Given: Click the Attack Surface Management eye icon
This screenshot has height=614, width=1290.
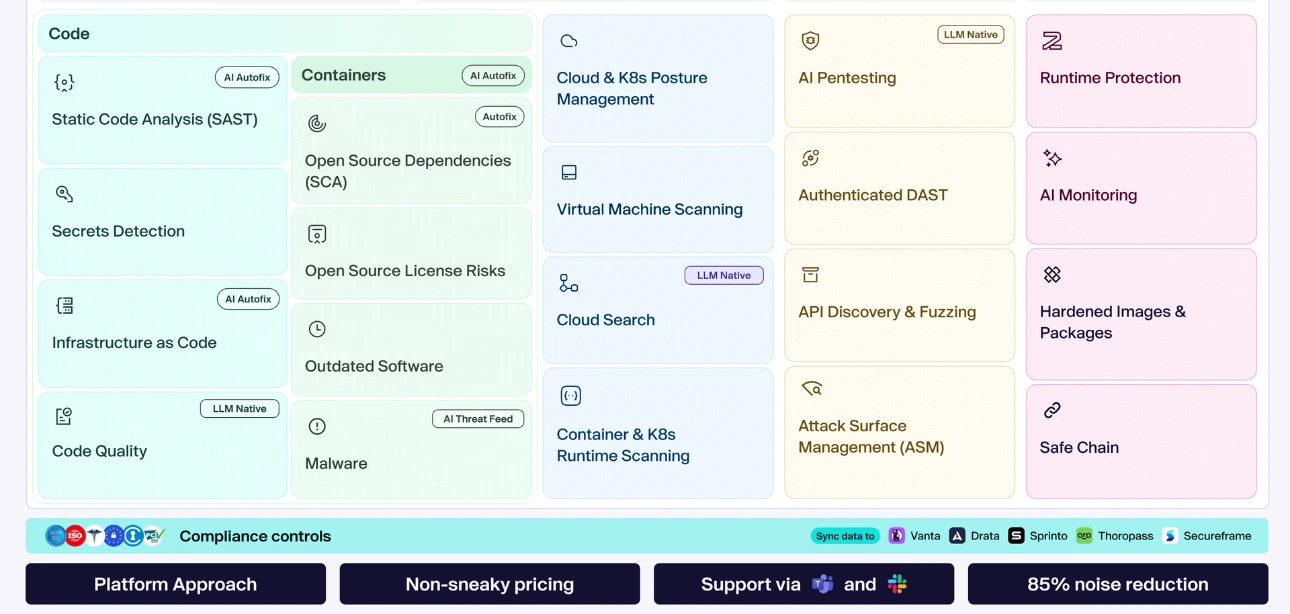Looking at the screenshot, I should point(811,388).
